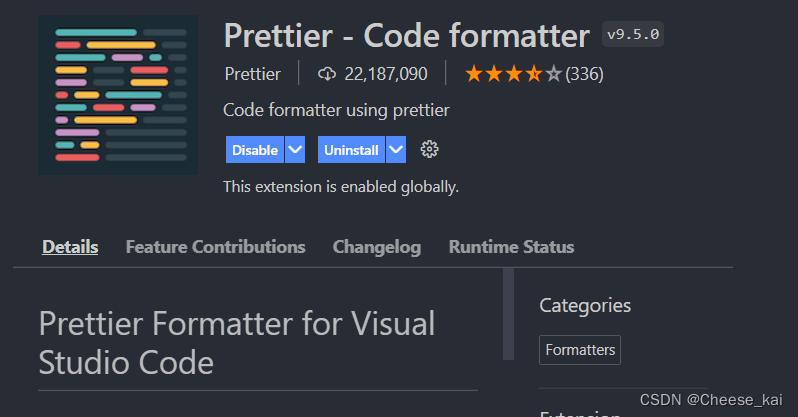
Task: Click the Uninstall button
Action: point(351,150)
